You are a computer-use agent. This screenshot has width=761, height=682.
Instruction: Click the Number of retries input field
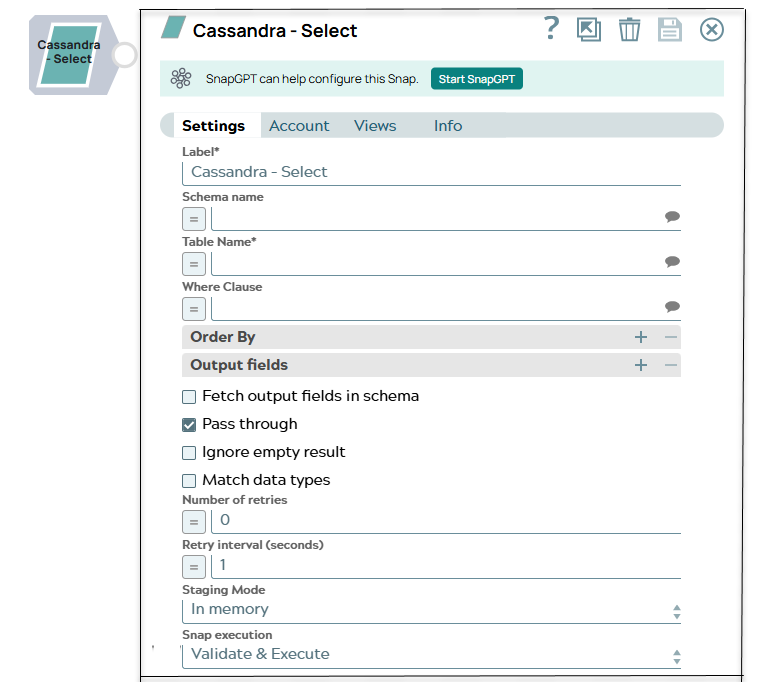pos(445,520)
